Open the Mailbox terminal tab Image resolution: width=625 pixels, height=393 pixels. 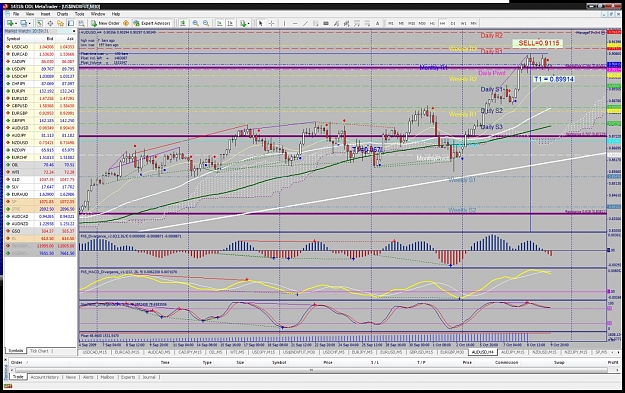click(107, 377)
